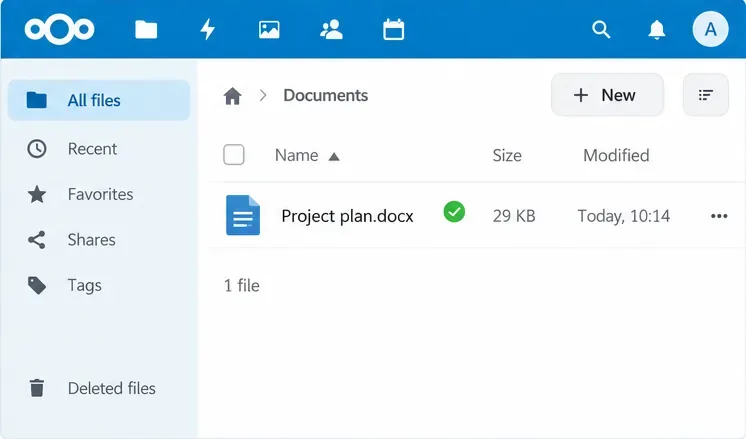This screenshot has height=439, width=746.
Task: Click the Project plan.docx file icon
Action: tap(243, 215)
